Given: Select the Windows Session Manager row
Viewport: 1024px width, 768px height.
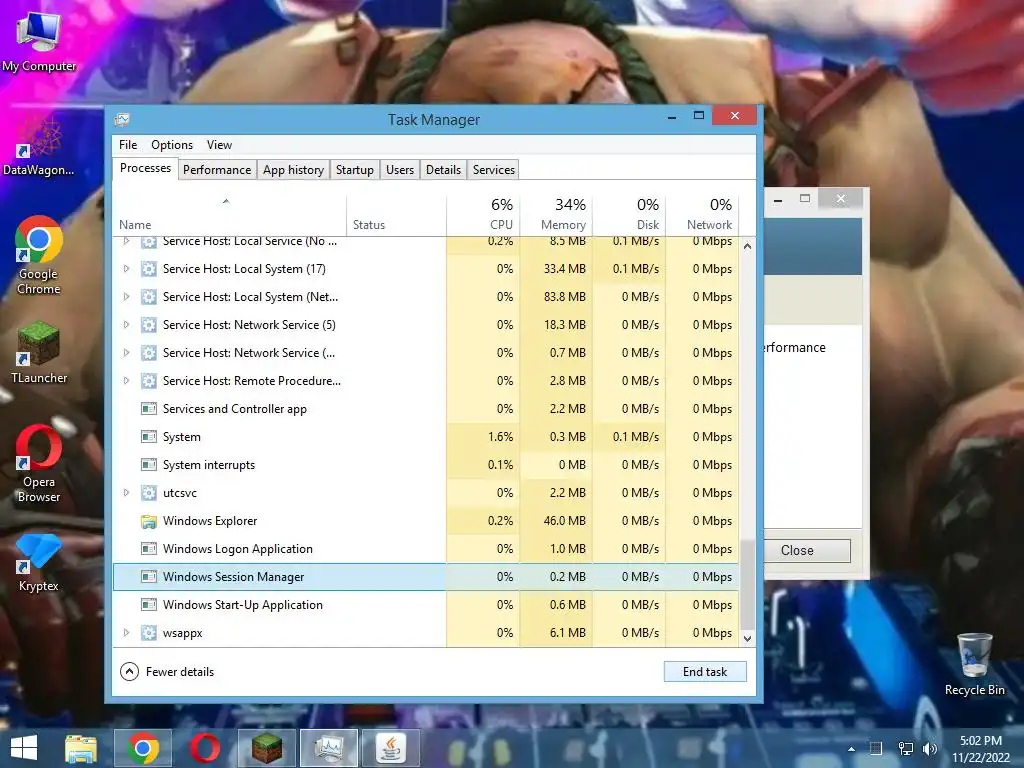Looking at the screenshot, I should (426, 577).
